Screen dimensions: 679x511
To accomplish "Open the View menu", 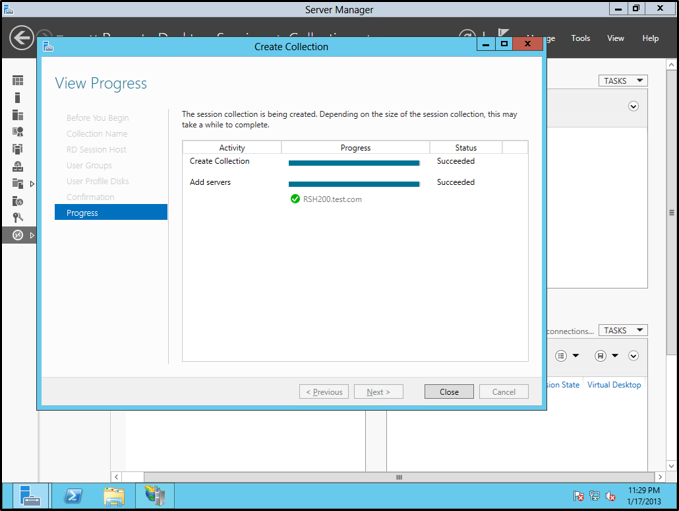I will (615, 38).
